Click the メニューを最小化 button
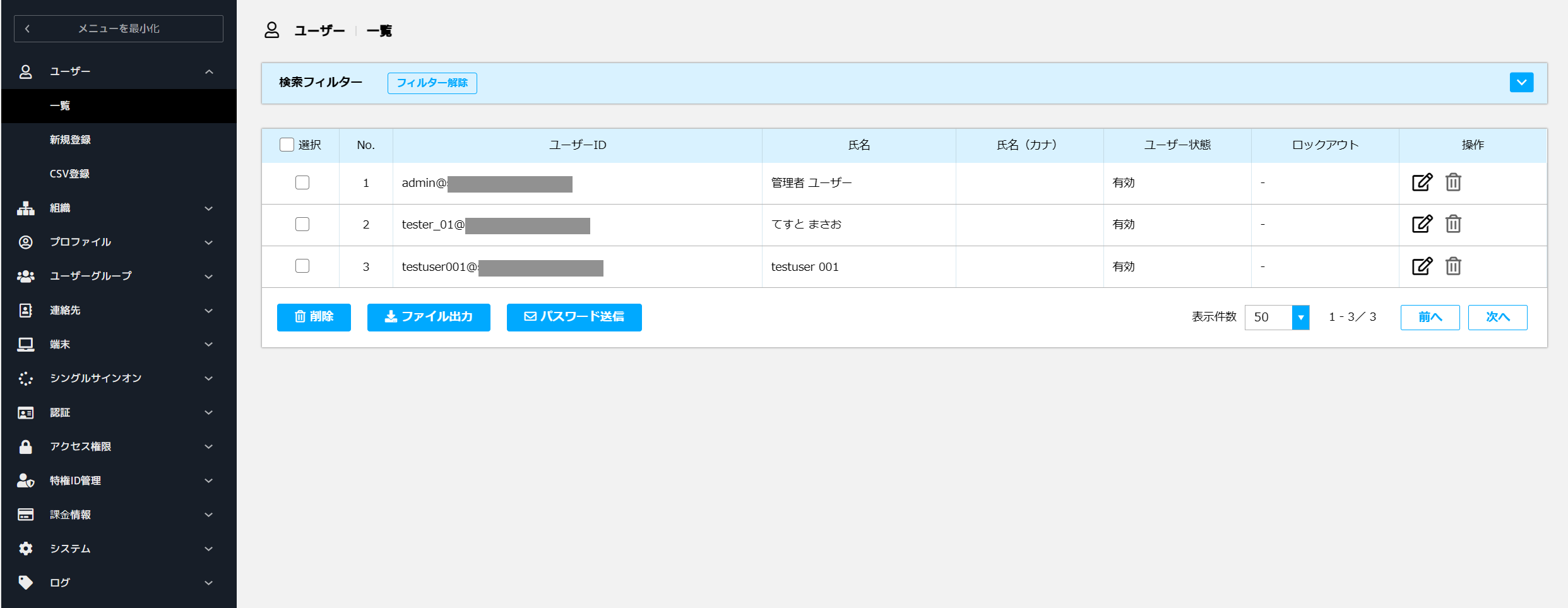The image size is (1568, 608). point(119,28)
